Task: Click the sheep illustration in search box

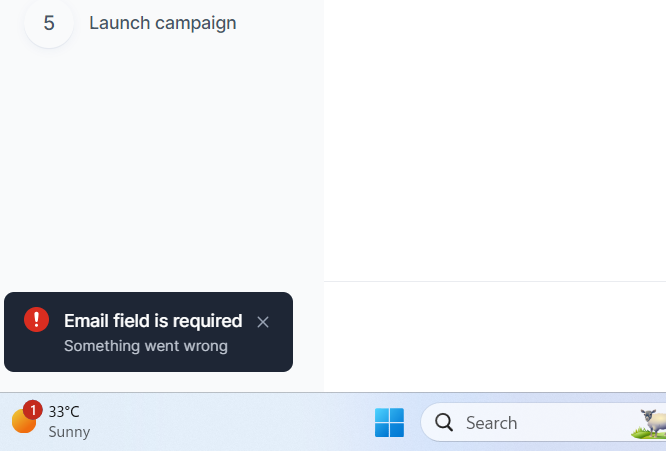Action: point(650,423)
